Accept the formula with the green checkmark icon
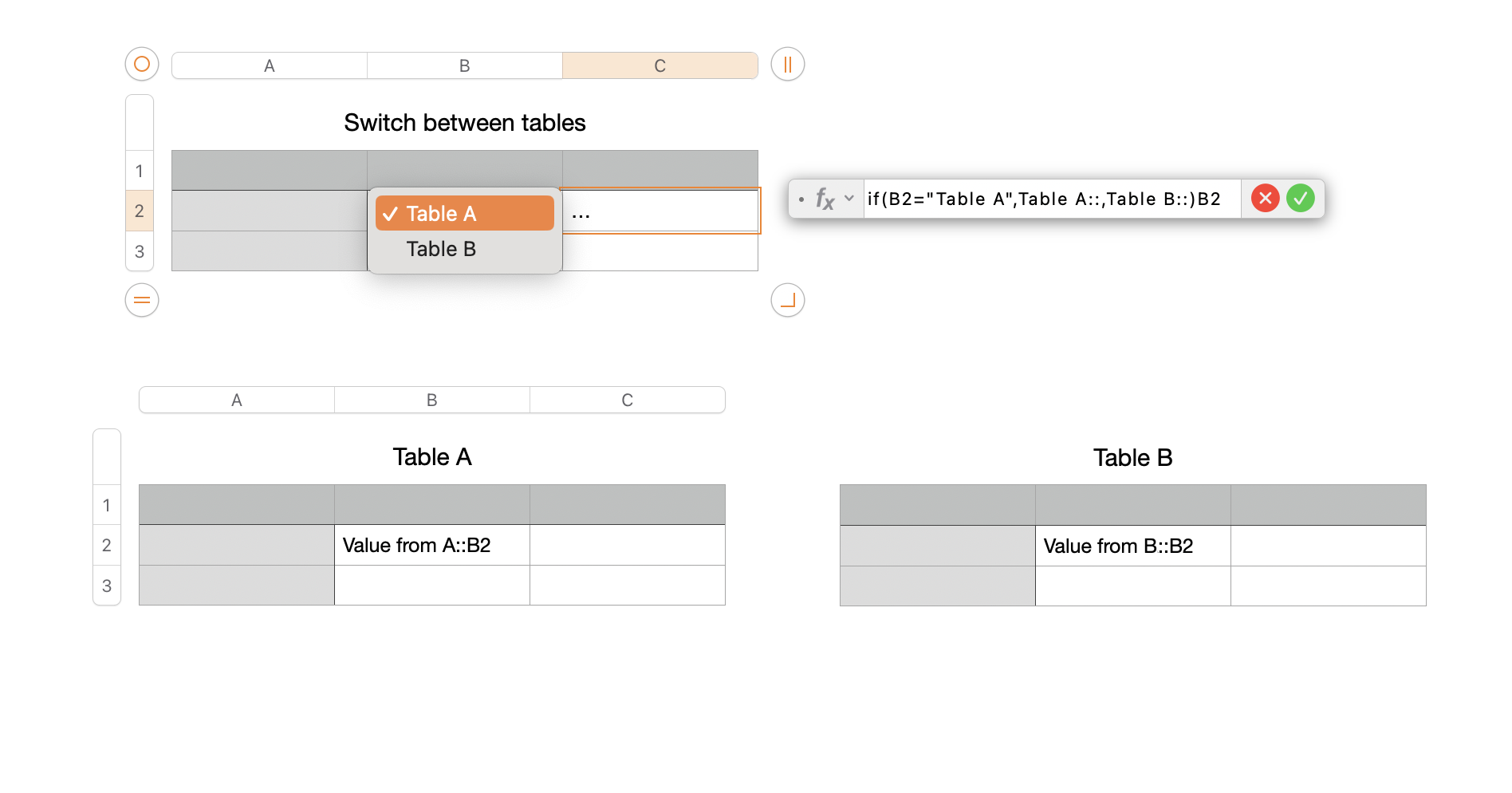1512x793 pixels. click(1301, 198)
